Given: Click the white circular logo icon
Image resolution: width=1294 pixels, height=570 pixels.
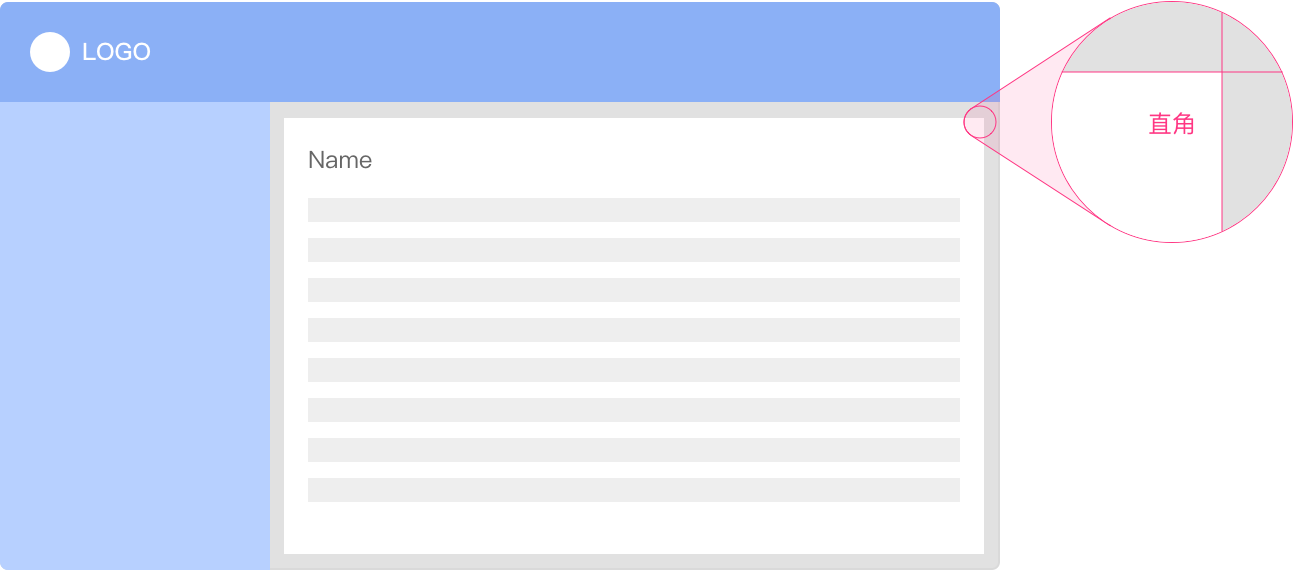Looking at the screenshot, I should (50, 52).
